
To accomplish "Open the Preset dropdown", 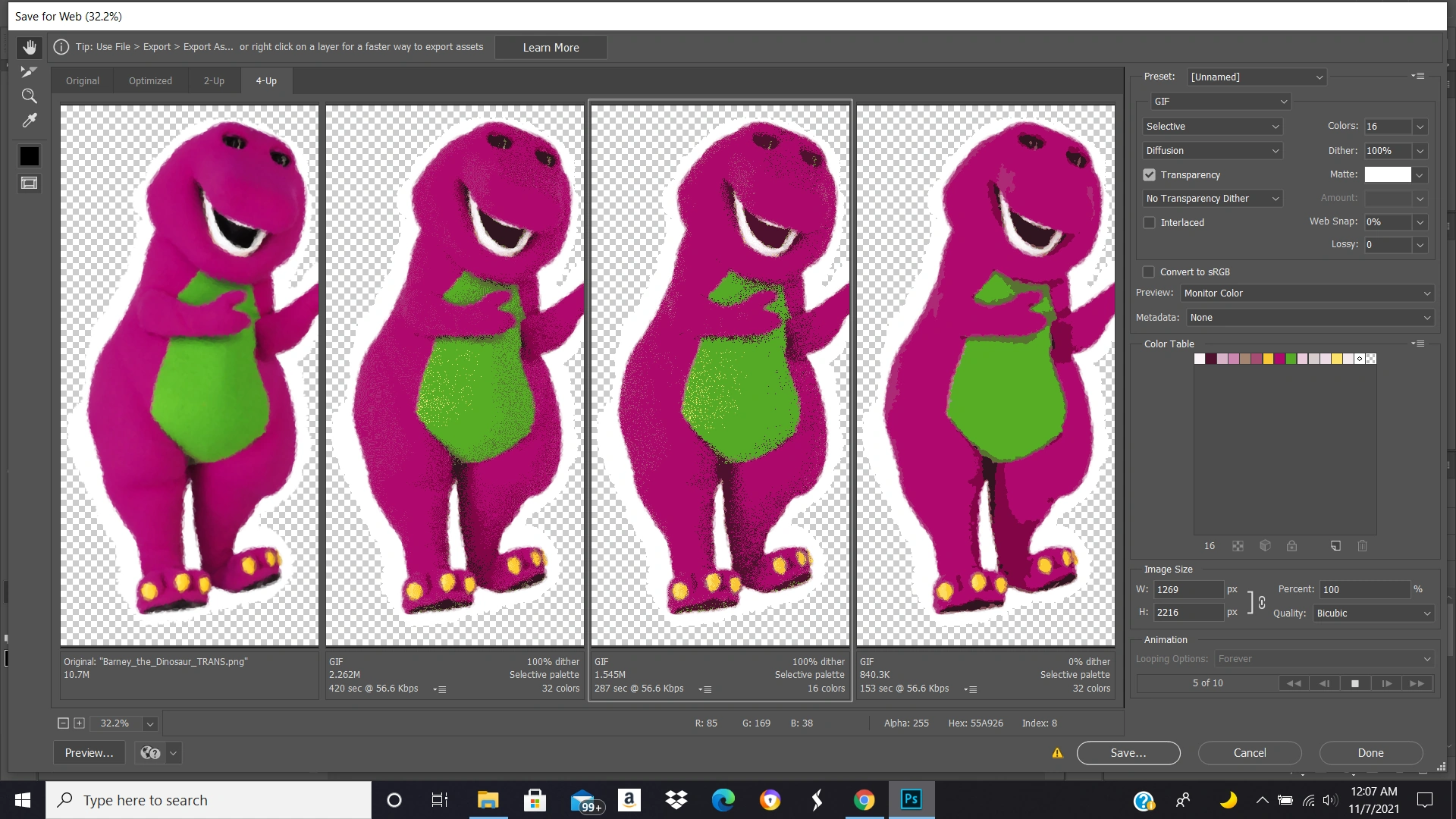I will (x=1255, y=77).
